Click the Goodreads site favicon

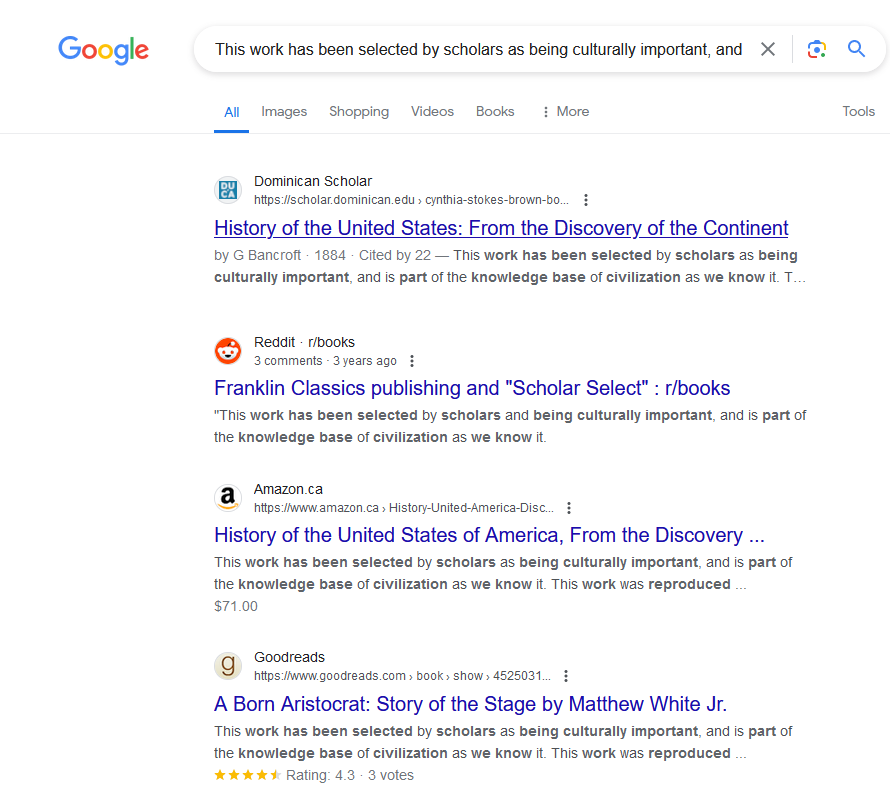tap(228, 666)
